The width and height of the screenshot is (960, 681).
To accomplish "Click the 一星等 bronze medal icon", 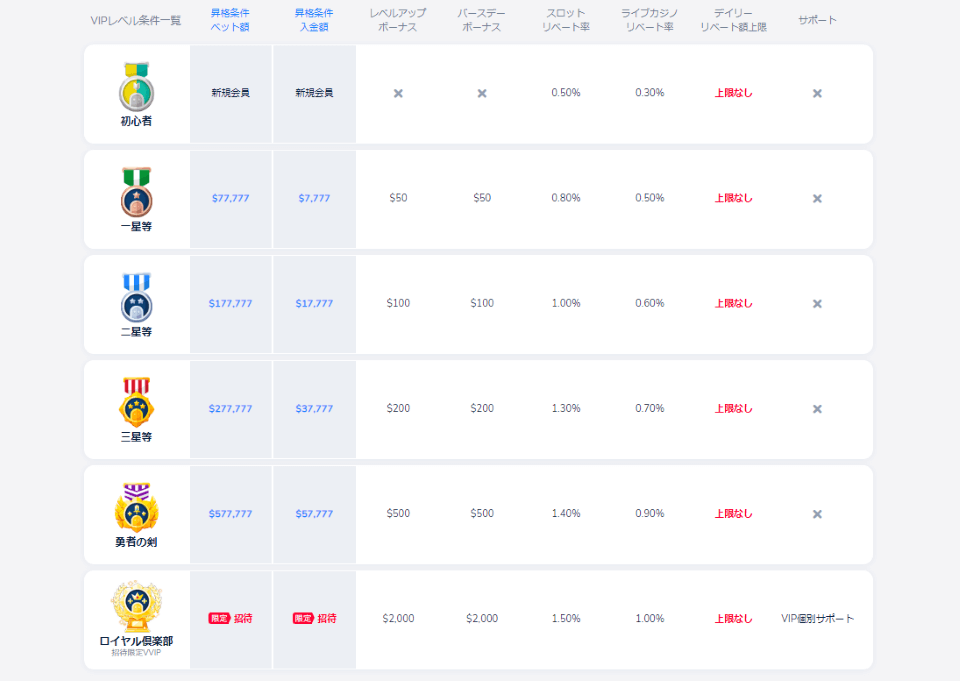I will pos(136,192).
